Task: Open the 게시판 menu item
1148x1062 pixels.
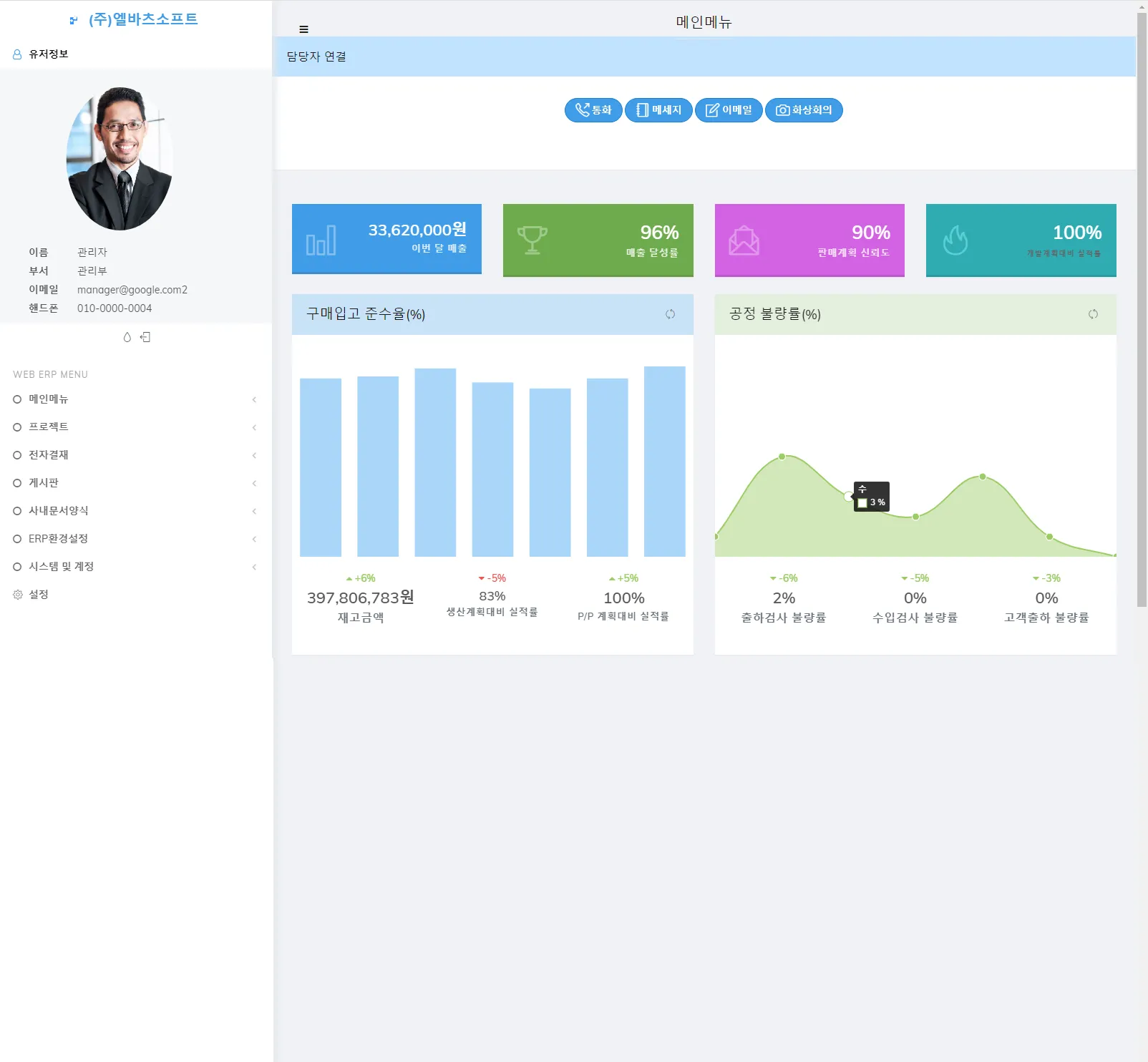Action: (x=44, y=483)
